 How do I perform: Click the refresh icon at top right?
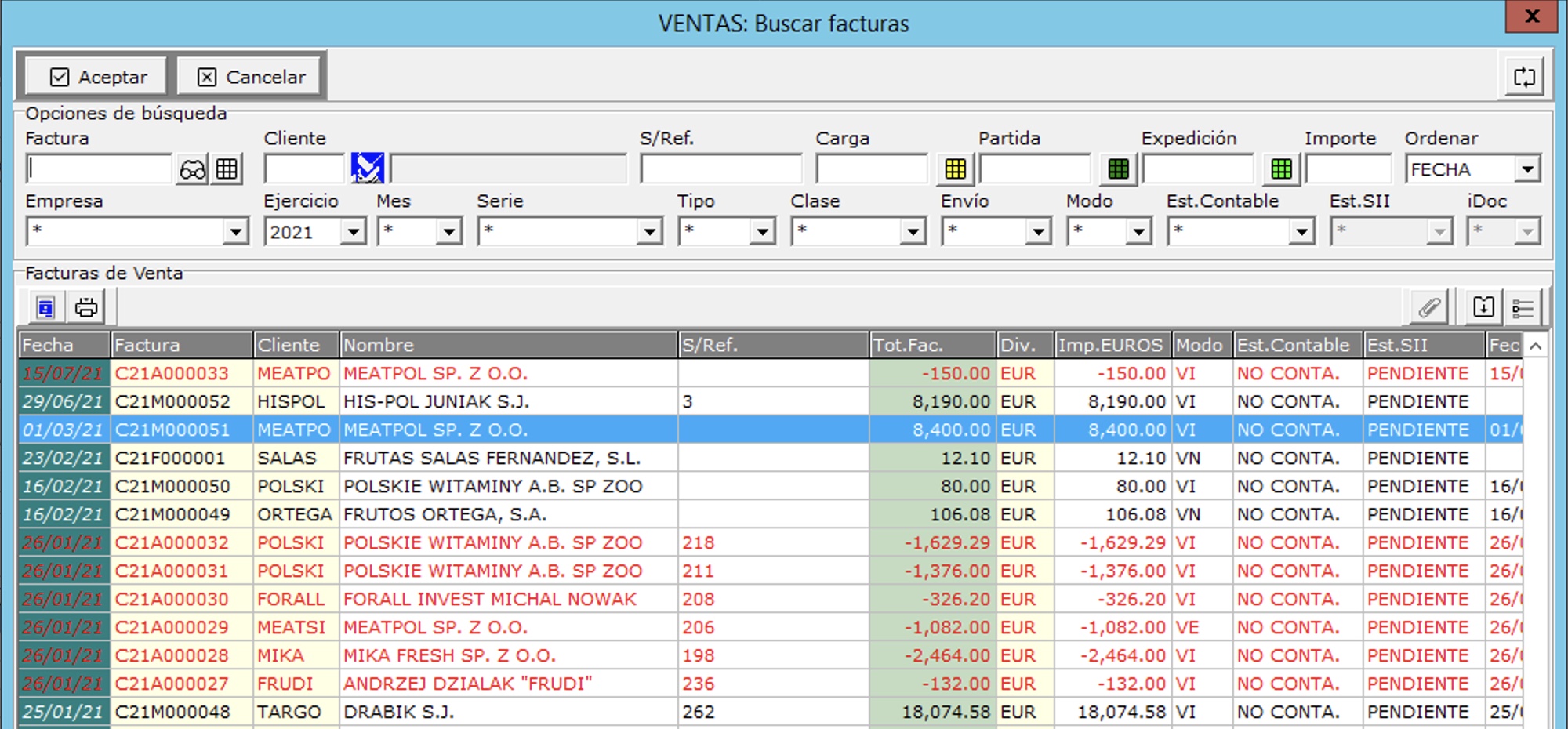[1524, 77]
